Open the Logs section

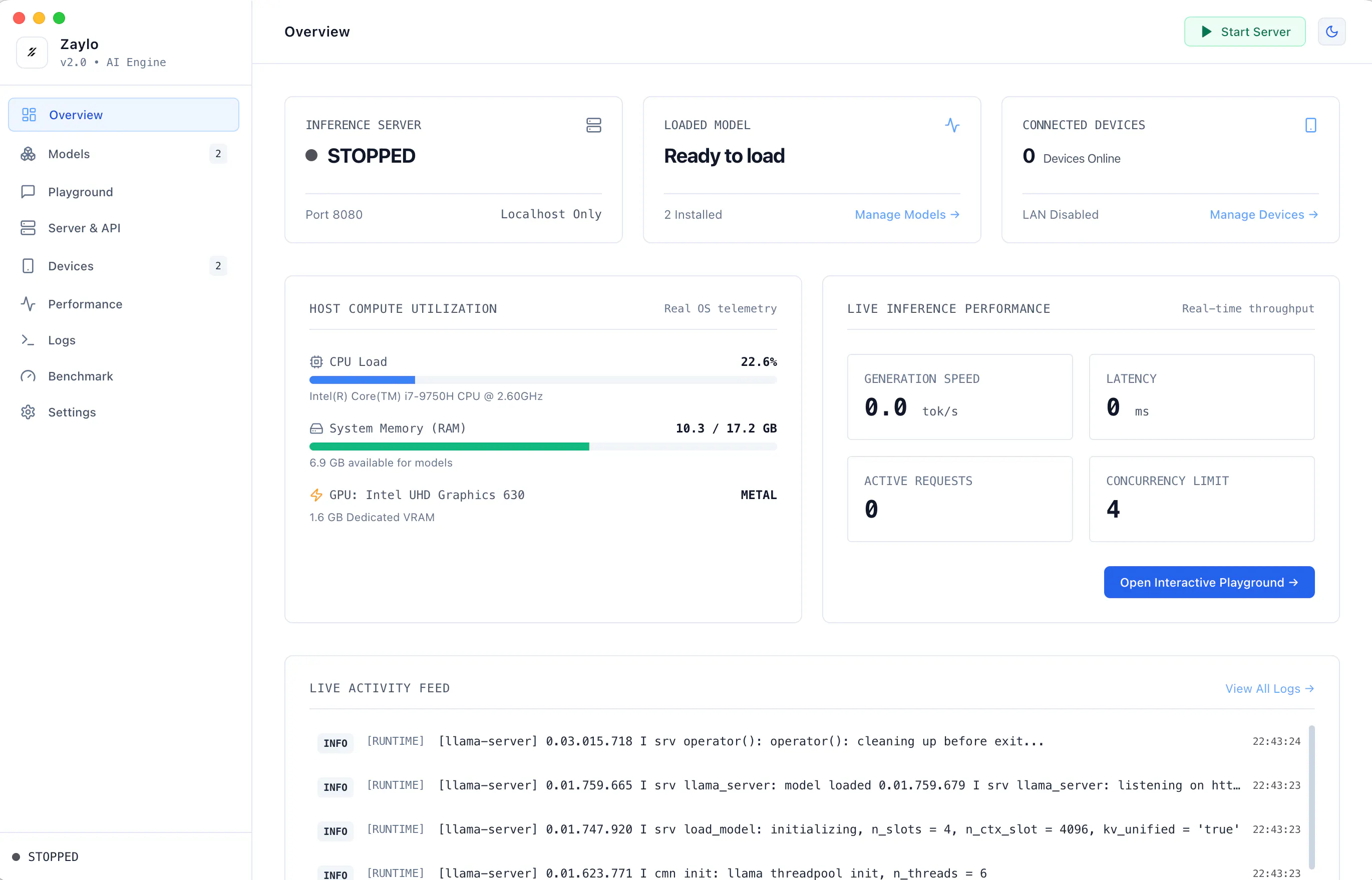click(123, 340)
